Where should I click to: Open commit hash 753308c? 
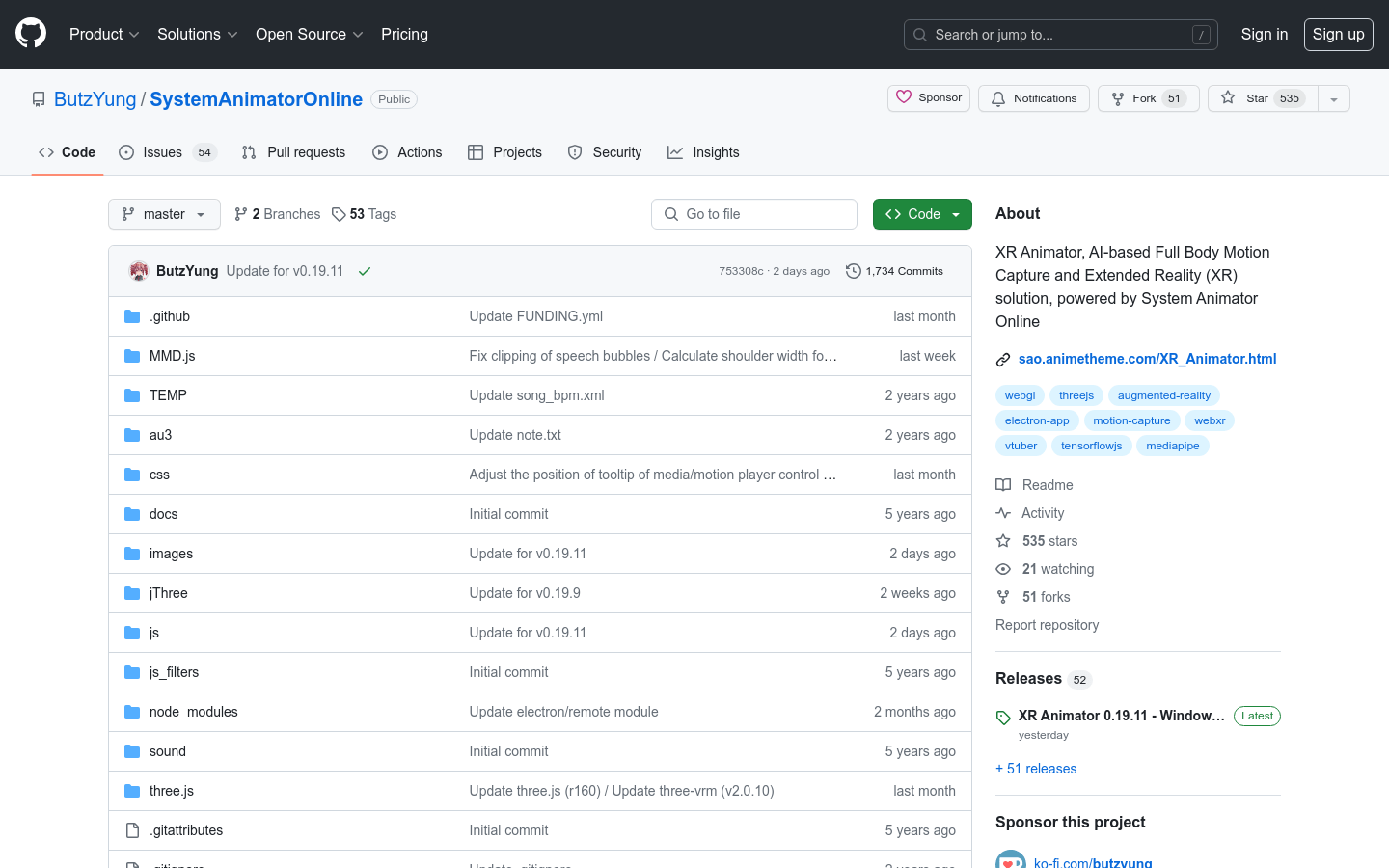point(741,271)
